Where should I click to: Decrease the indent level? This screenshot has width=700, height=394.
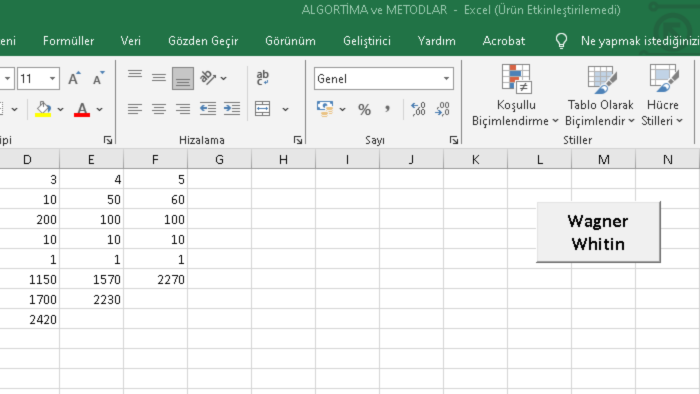click(208, 109)
